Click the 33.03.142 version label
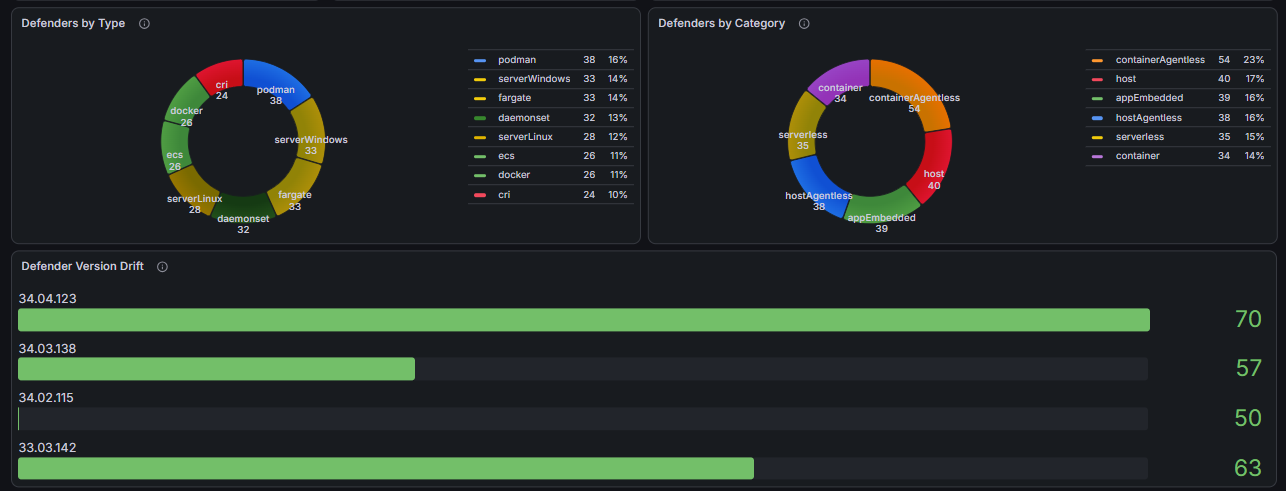The height and width of the screenshot is (491, 1286). [47, 447]
